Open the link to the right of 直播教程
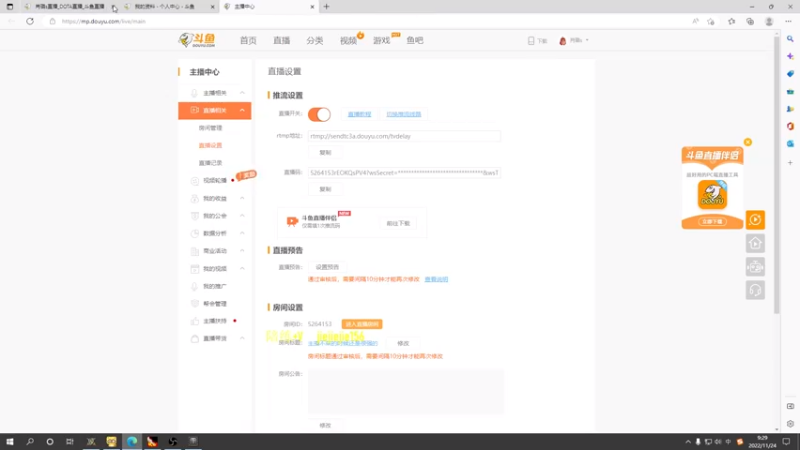The height and width of the screenshot is (450, 800). (404, 114)
